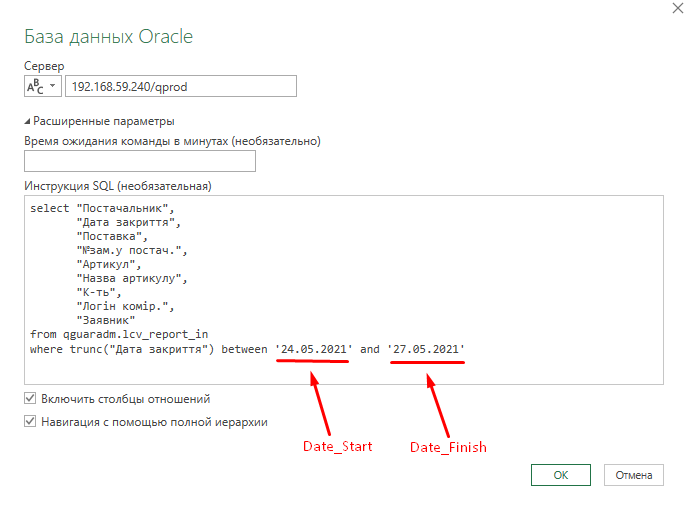Click the command timeout minutes field

[140, 161]
